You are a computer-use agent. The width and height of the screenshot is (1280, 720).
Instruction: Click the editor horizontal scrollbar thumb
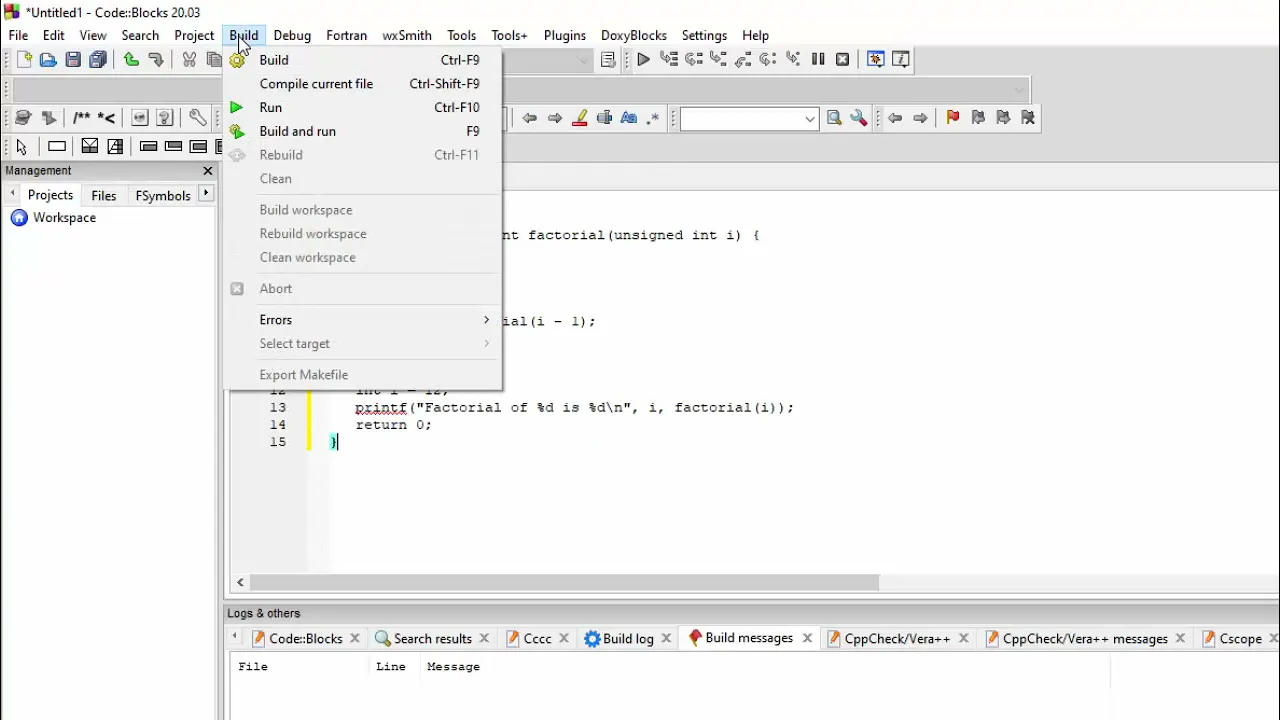click(x=564, y=582)
